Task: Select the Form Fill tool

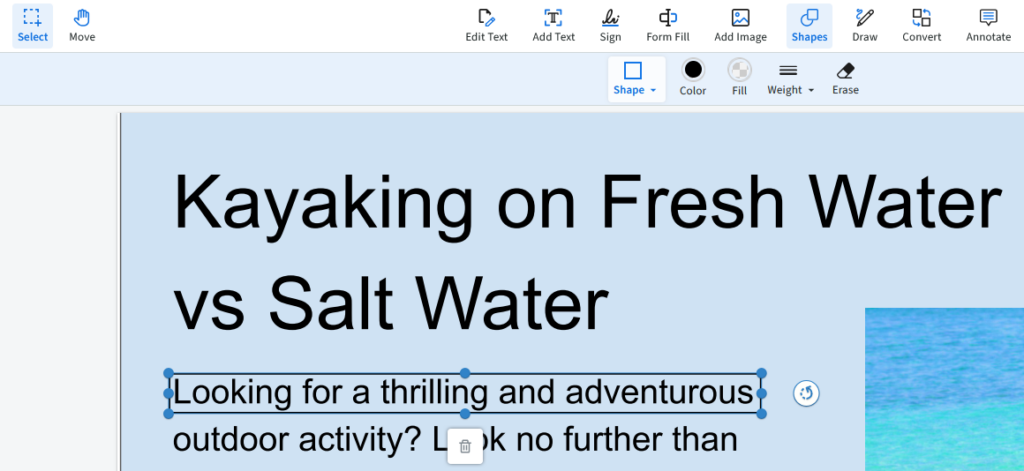Action: (667, 25)
